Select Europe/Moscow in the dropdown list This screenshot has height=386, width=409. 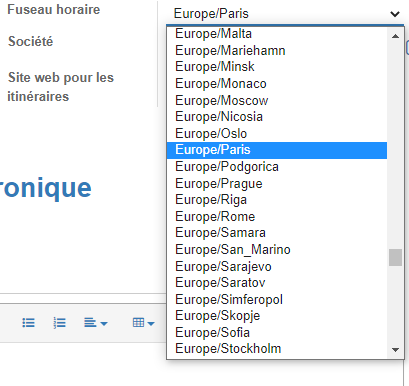277,100
